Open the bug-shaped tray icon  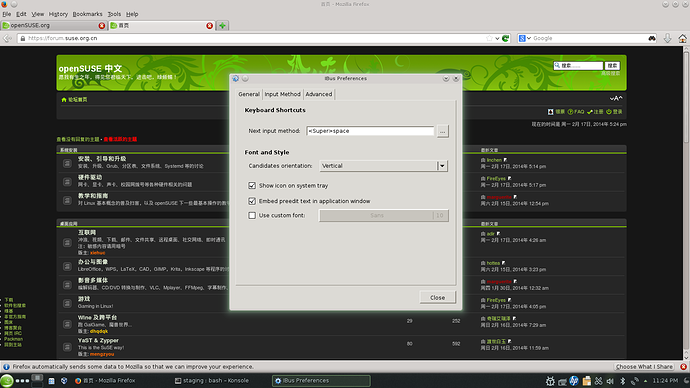tap(550, 381)
